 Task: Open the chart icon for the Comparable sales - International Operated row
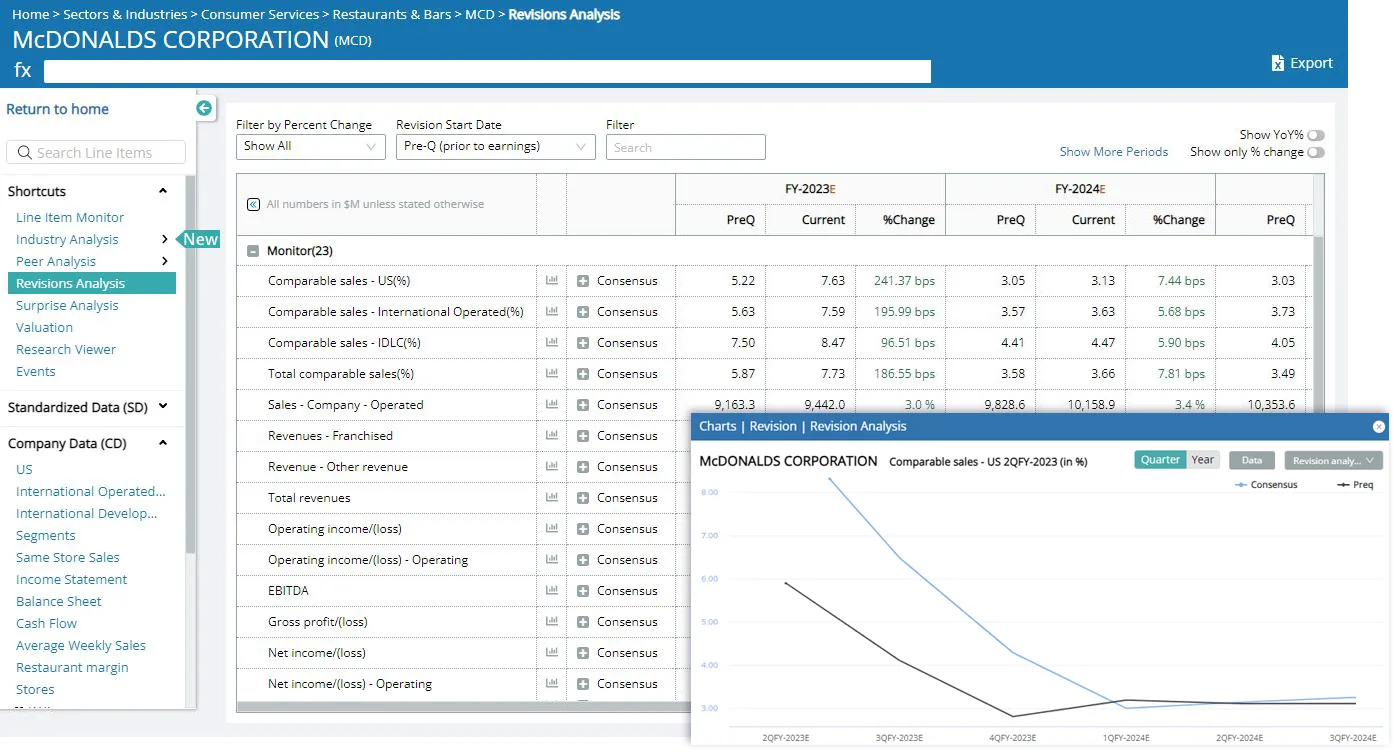click(551, 312)
